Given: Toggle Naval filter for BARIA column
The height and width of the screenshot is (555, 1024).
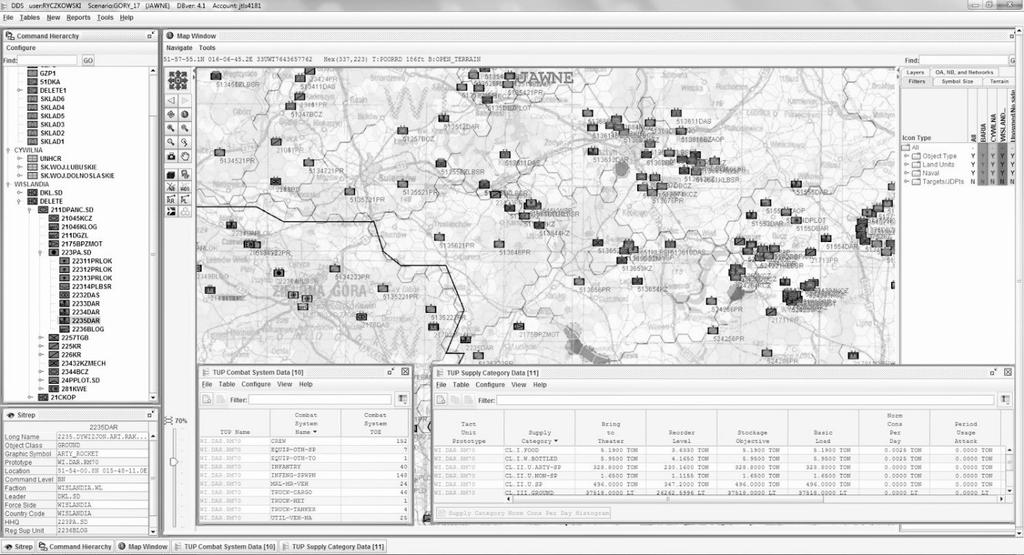Looking at the screenshot, I should point(983,173).
